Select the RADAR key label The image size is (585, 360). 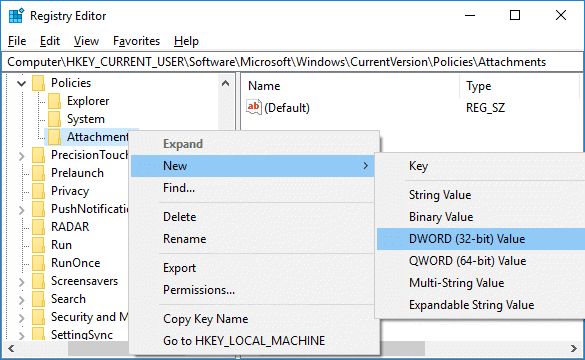click(x=70, y=227)
